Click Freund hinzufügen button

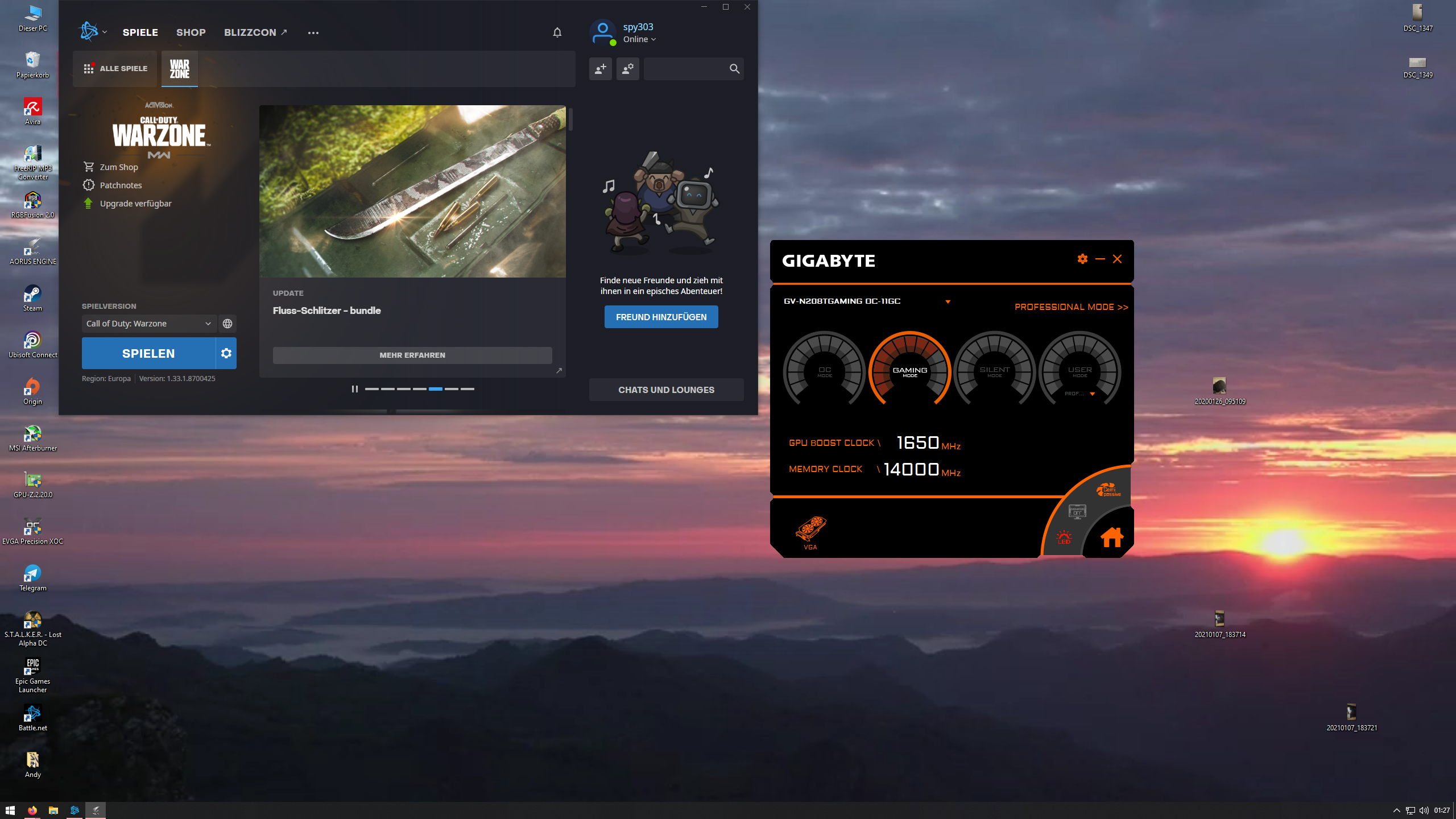pos(661,317)
